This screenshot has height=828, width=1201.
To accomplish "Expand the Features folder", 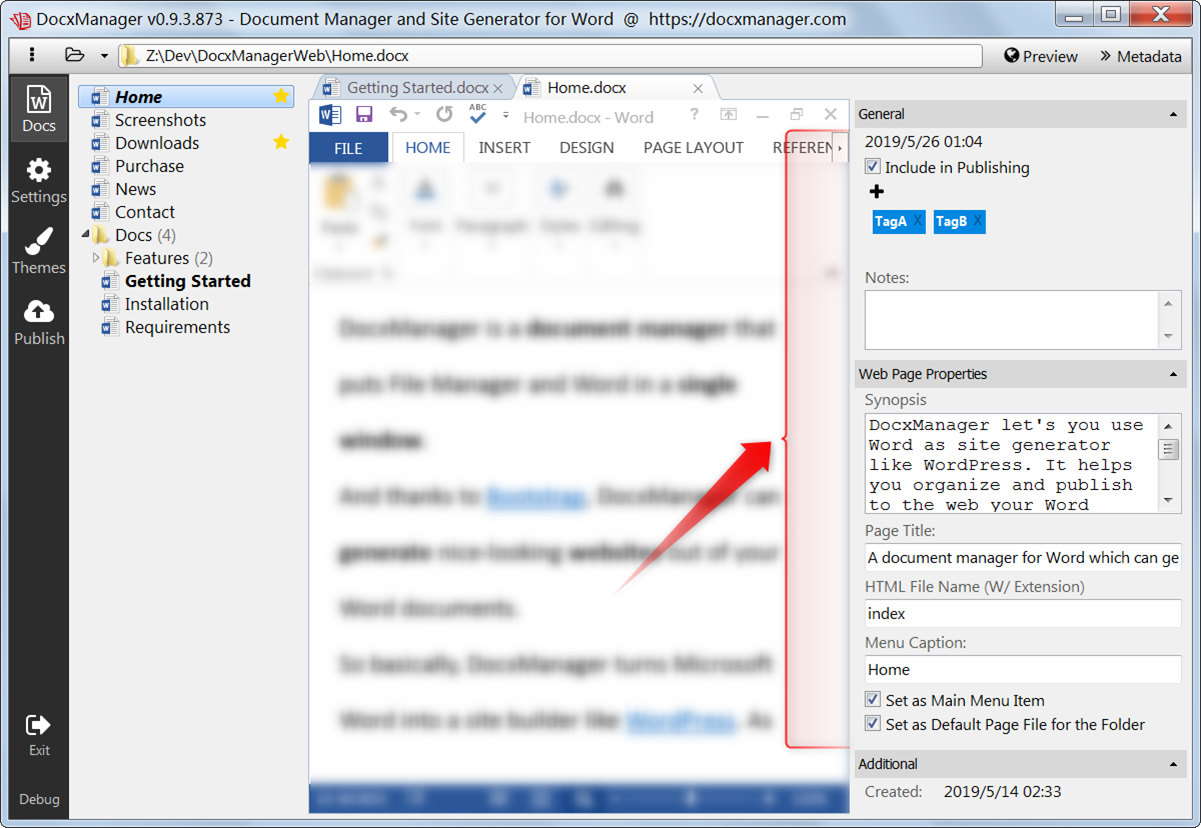I will pyautogui.click(x=96, y=258).
